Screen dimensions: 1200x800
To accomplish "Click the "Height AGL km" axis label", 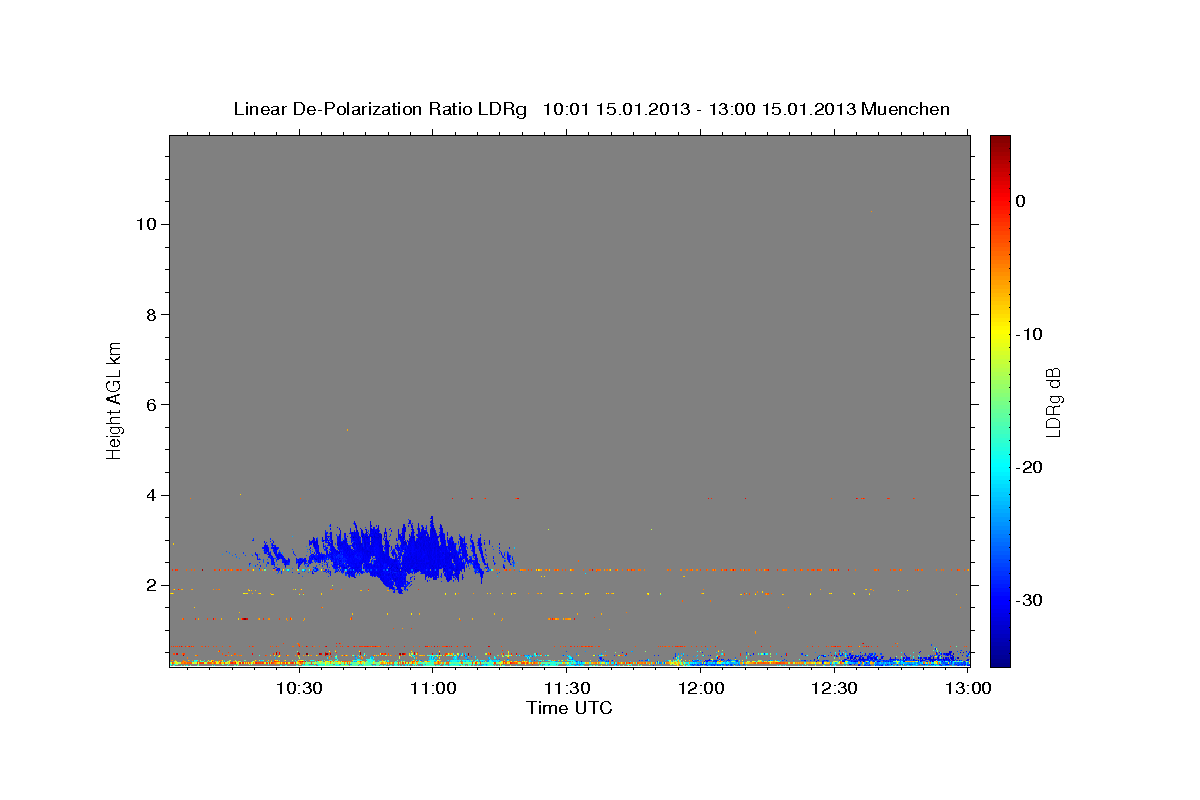I will (x=114, y=399).
